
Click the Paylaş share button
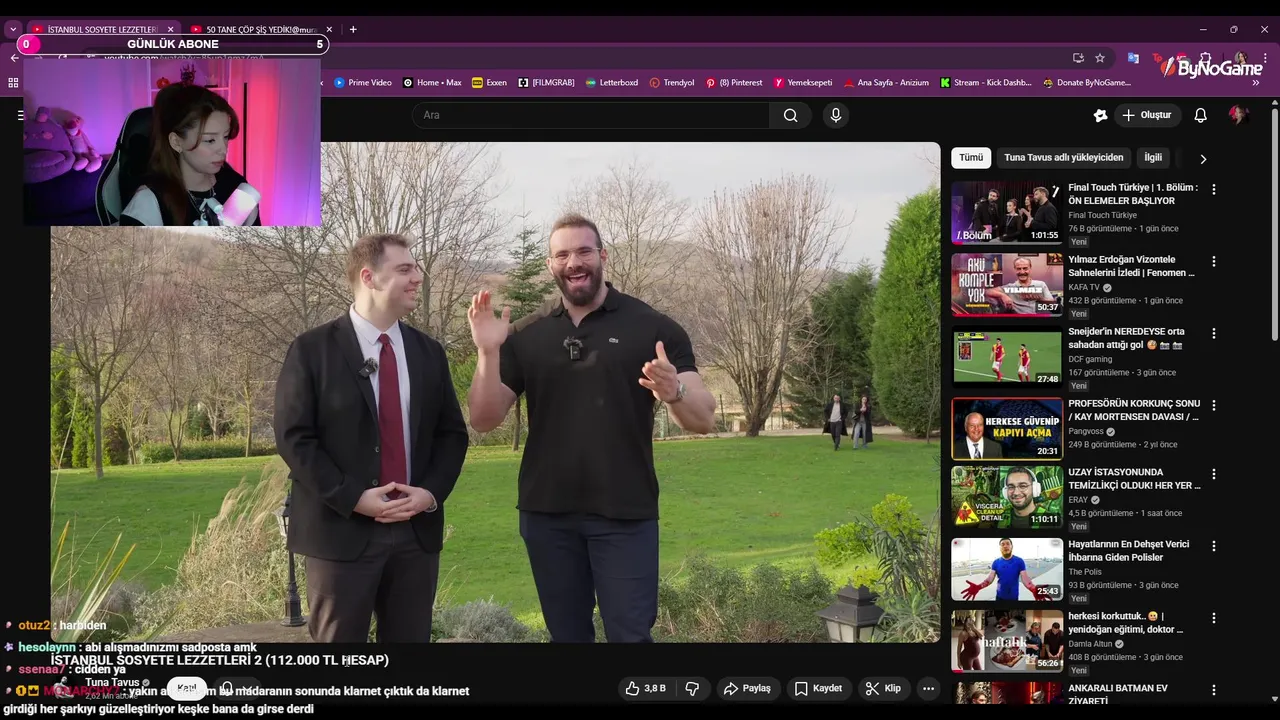[747, 688]
